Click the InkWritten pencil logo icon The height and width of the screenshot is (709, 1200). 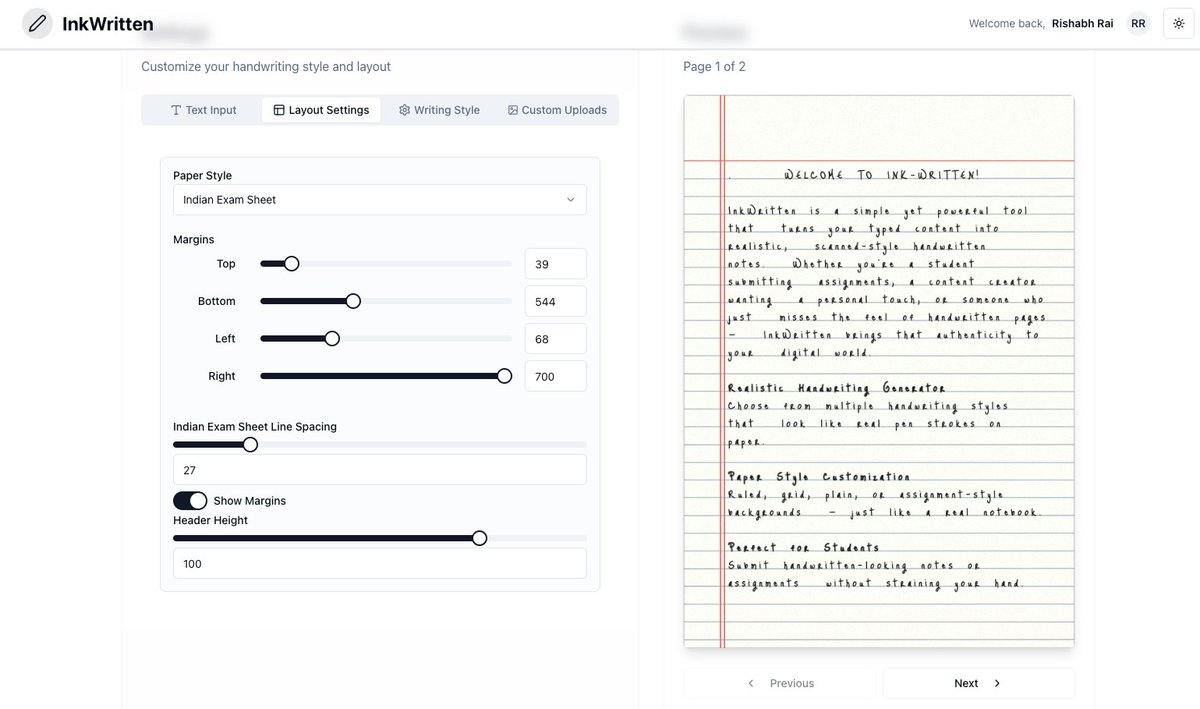pyautogui.click(x=37, y=23)
